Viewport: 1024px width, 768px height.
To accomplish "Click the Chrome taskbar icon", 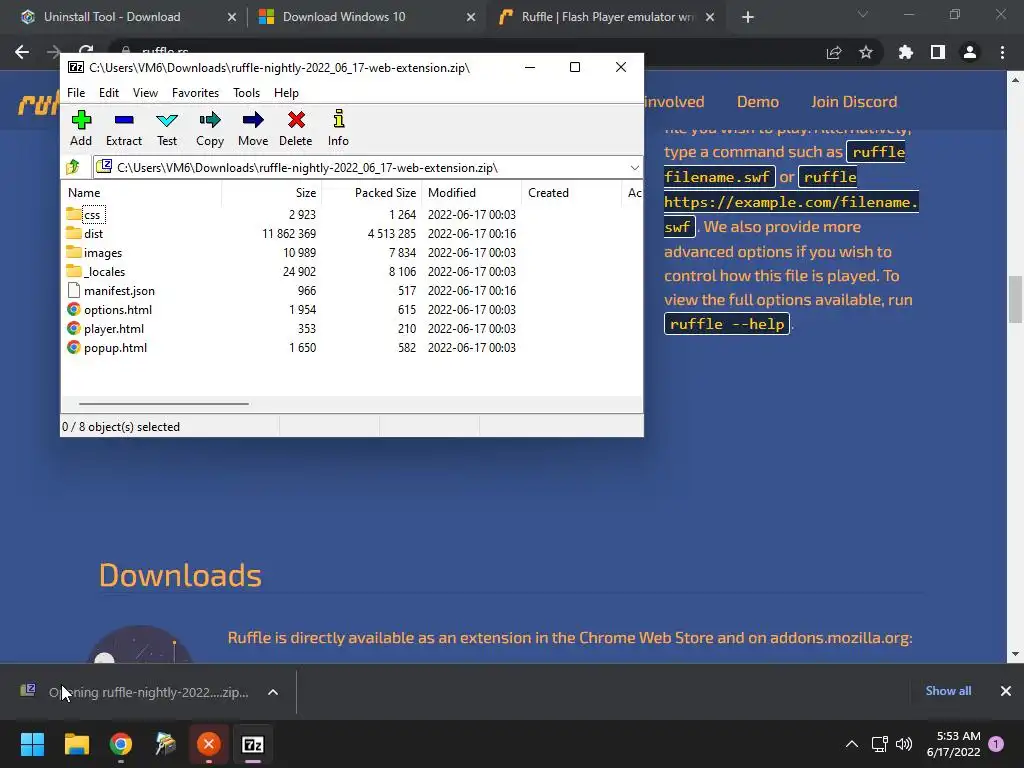I will [121, 744].
